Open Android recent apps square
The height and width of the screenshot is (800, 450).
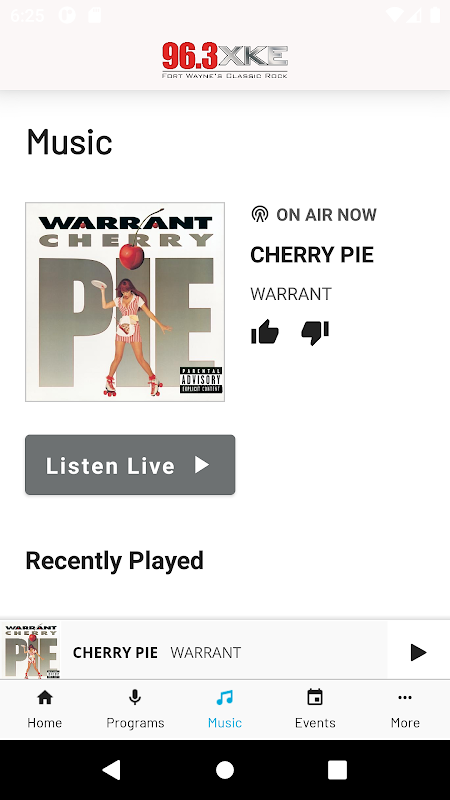(337, 770)
